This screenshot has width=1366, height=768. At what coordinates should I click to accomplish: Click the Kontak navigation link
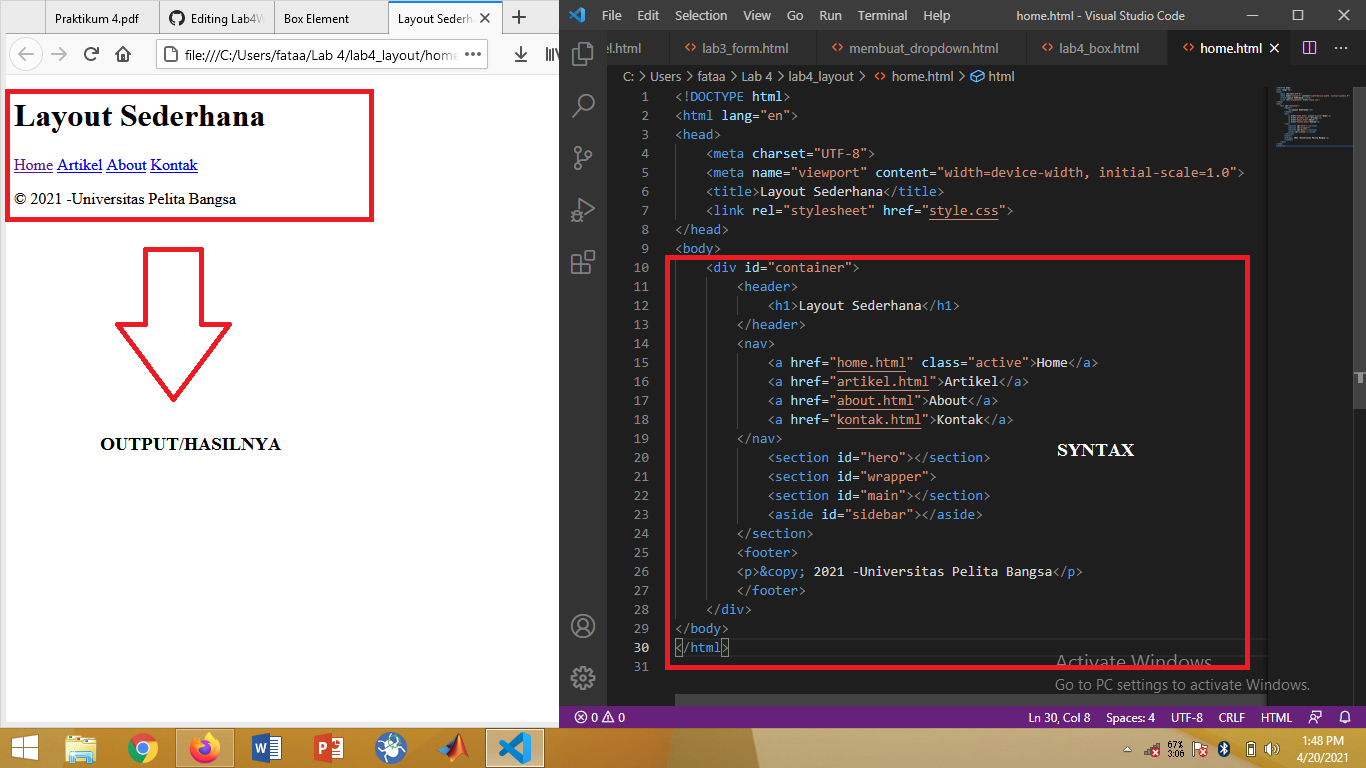[x=174, y=165]
